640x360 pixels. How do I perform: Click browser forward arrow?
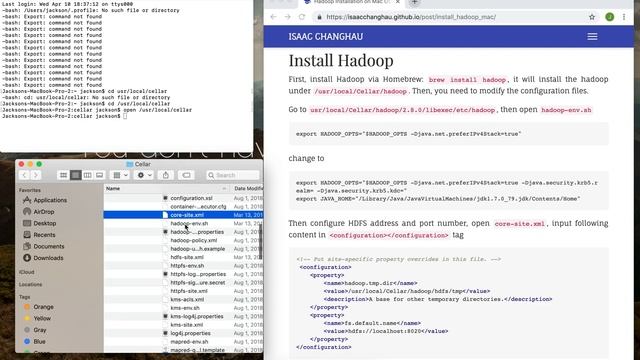pos(287,17)
